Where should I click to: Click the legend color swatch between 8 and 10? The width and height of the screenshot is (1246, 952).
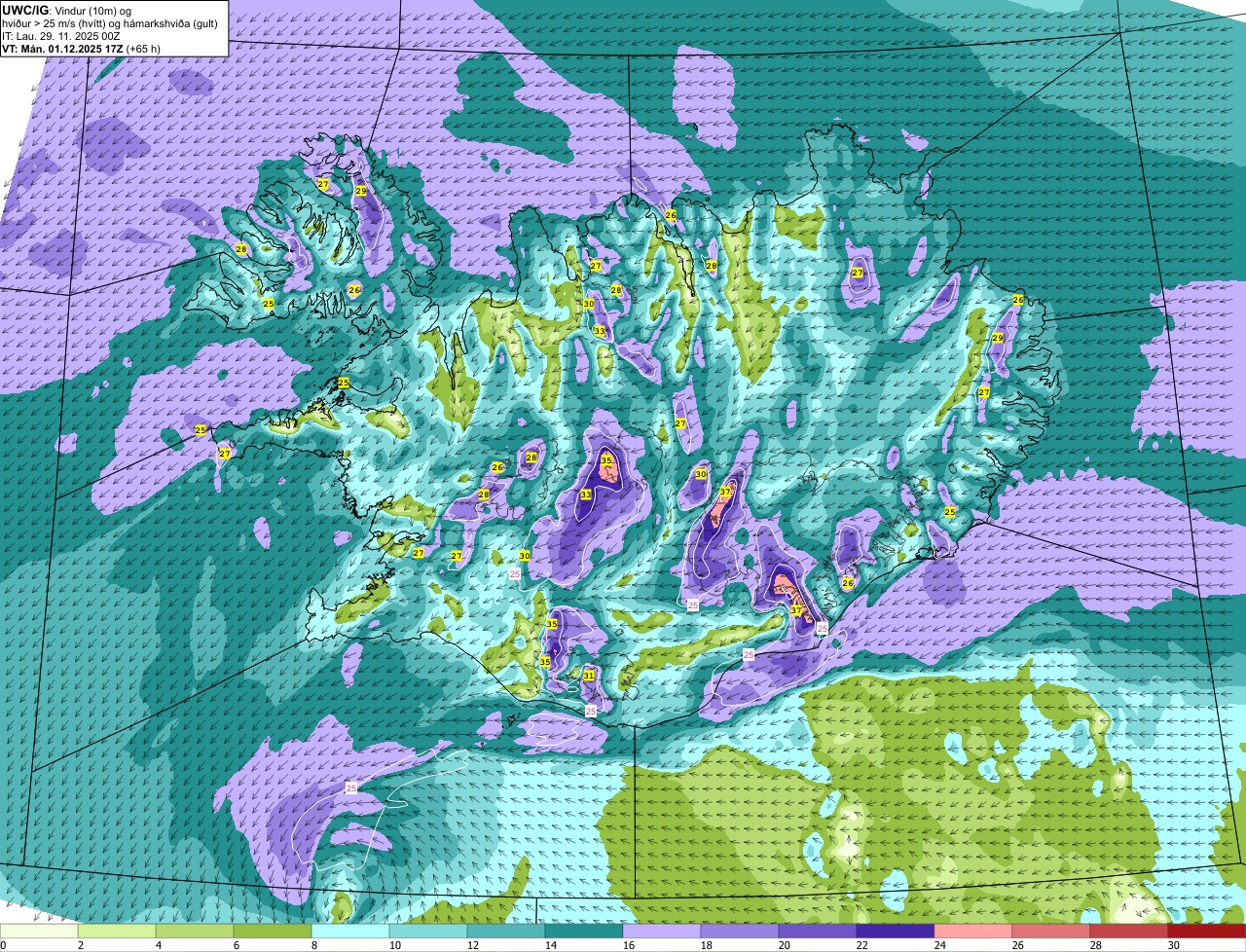pyautogui.click(x=350, y=932)
